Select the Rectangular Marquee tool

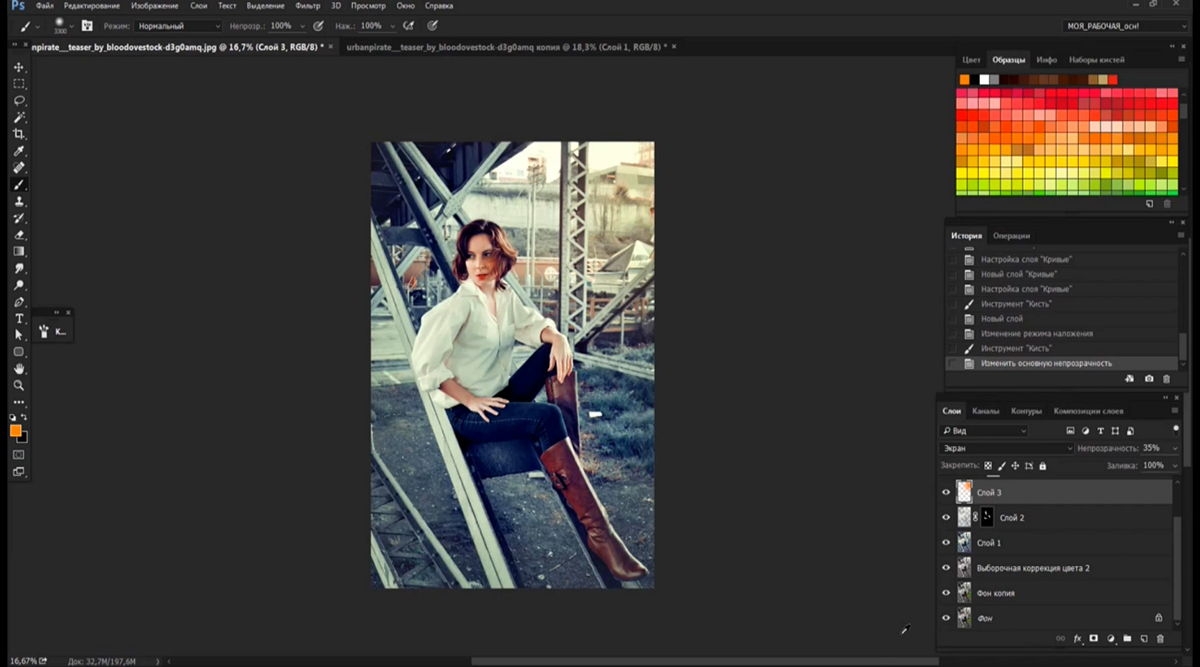click(19, 84)
